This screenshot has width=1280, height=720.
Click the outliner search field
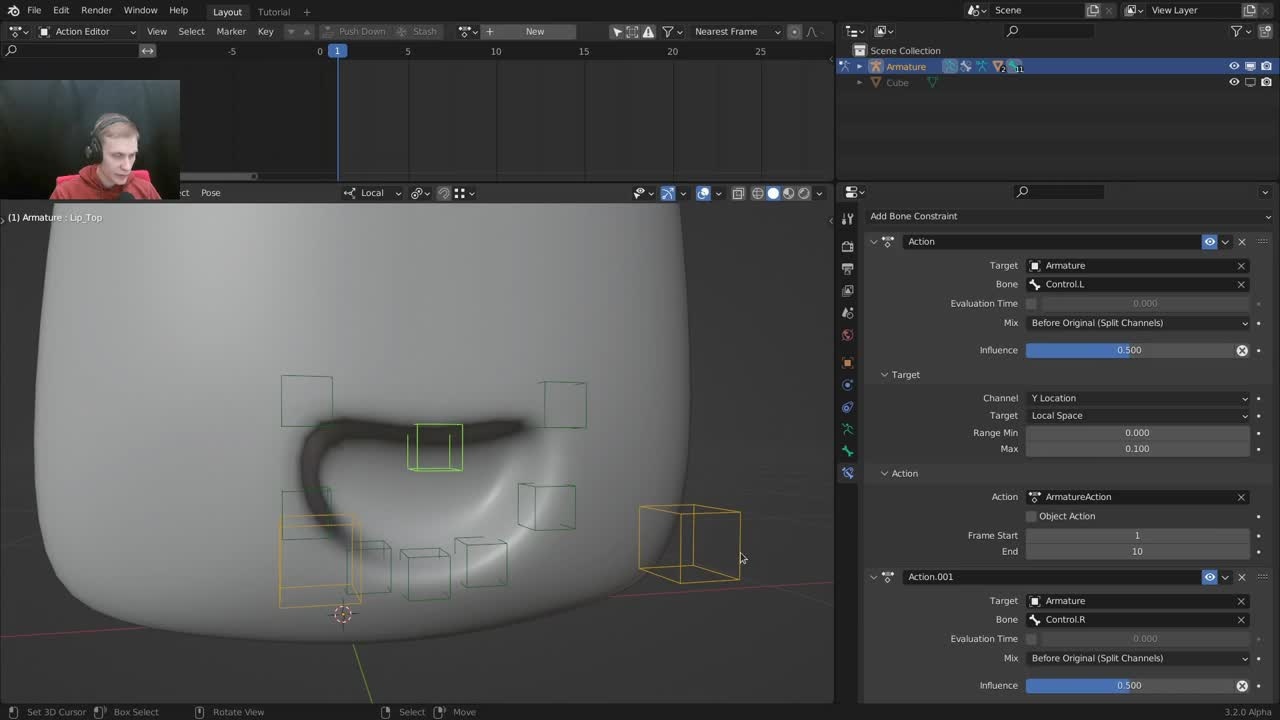pos(1050,31)
